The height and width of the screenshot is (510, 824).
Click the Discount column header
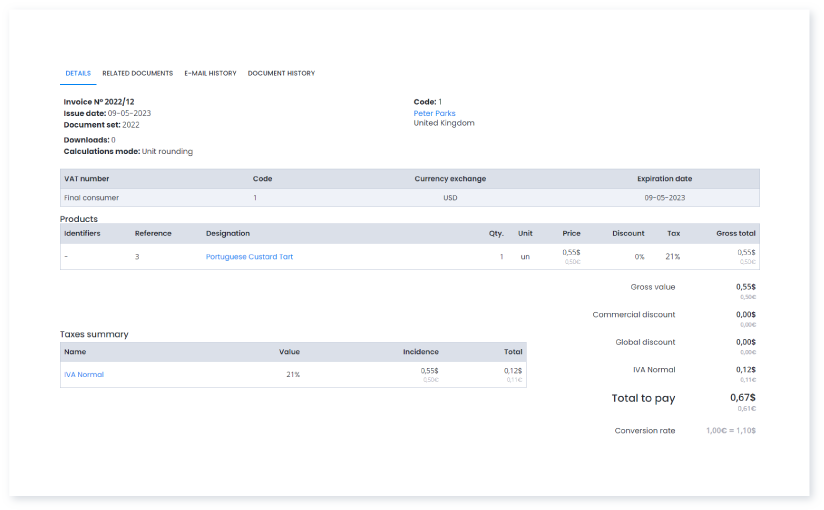click(628, 233)
